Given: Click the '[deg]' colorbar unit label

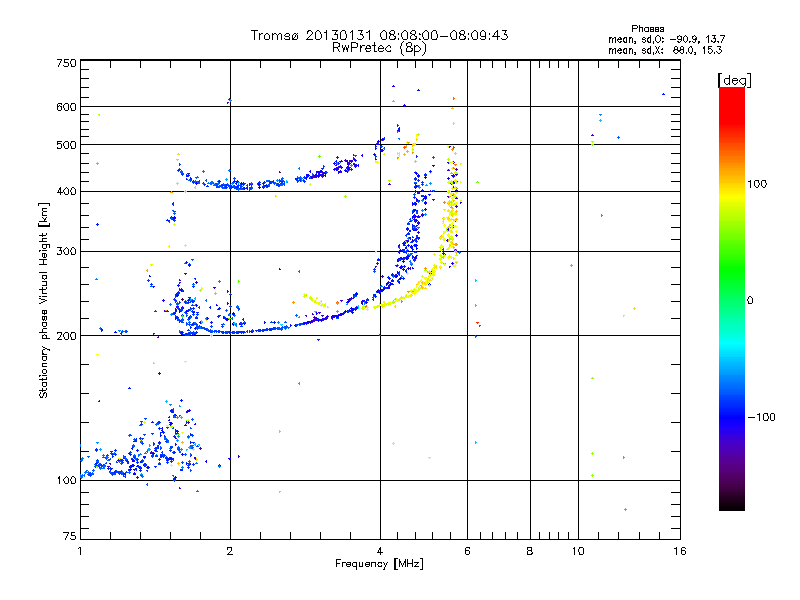Looking at the screenshot, I should (734, 80).
